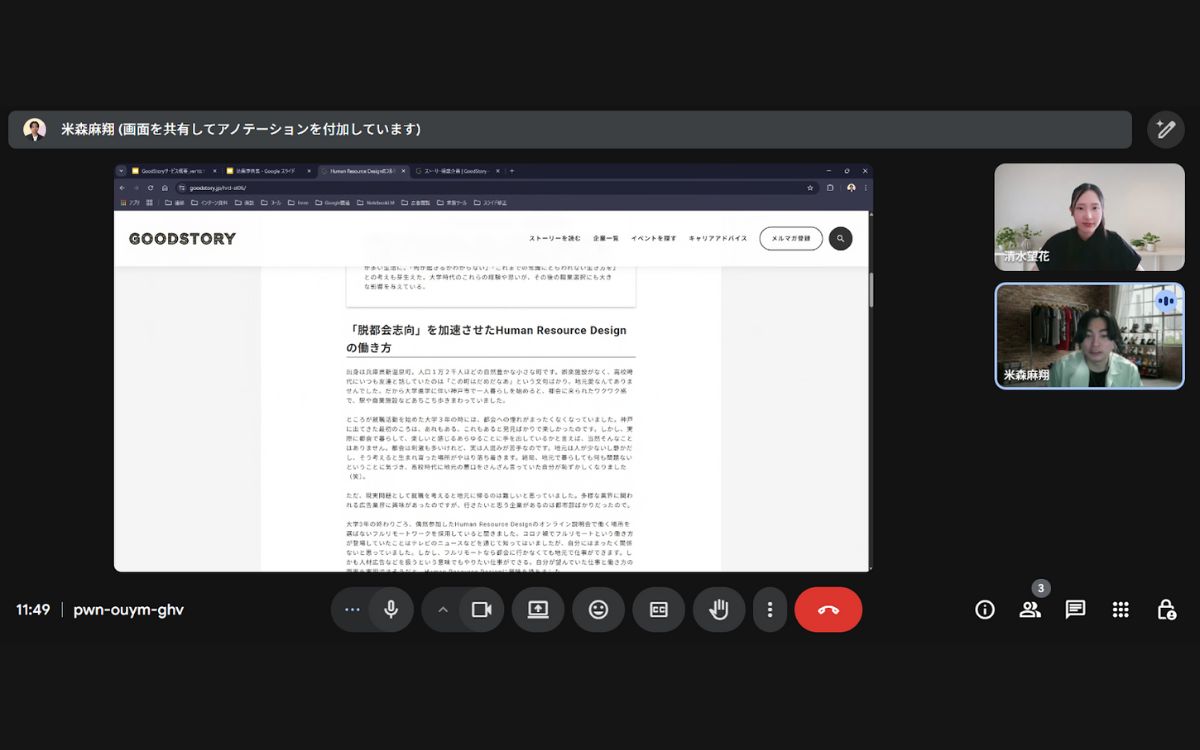1200x750 pixels.
Task: Click the メルマガ登録 button in shared page
Action: pyautogui.click(x=791, y=238)
